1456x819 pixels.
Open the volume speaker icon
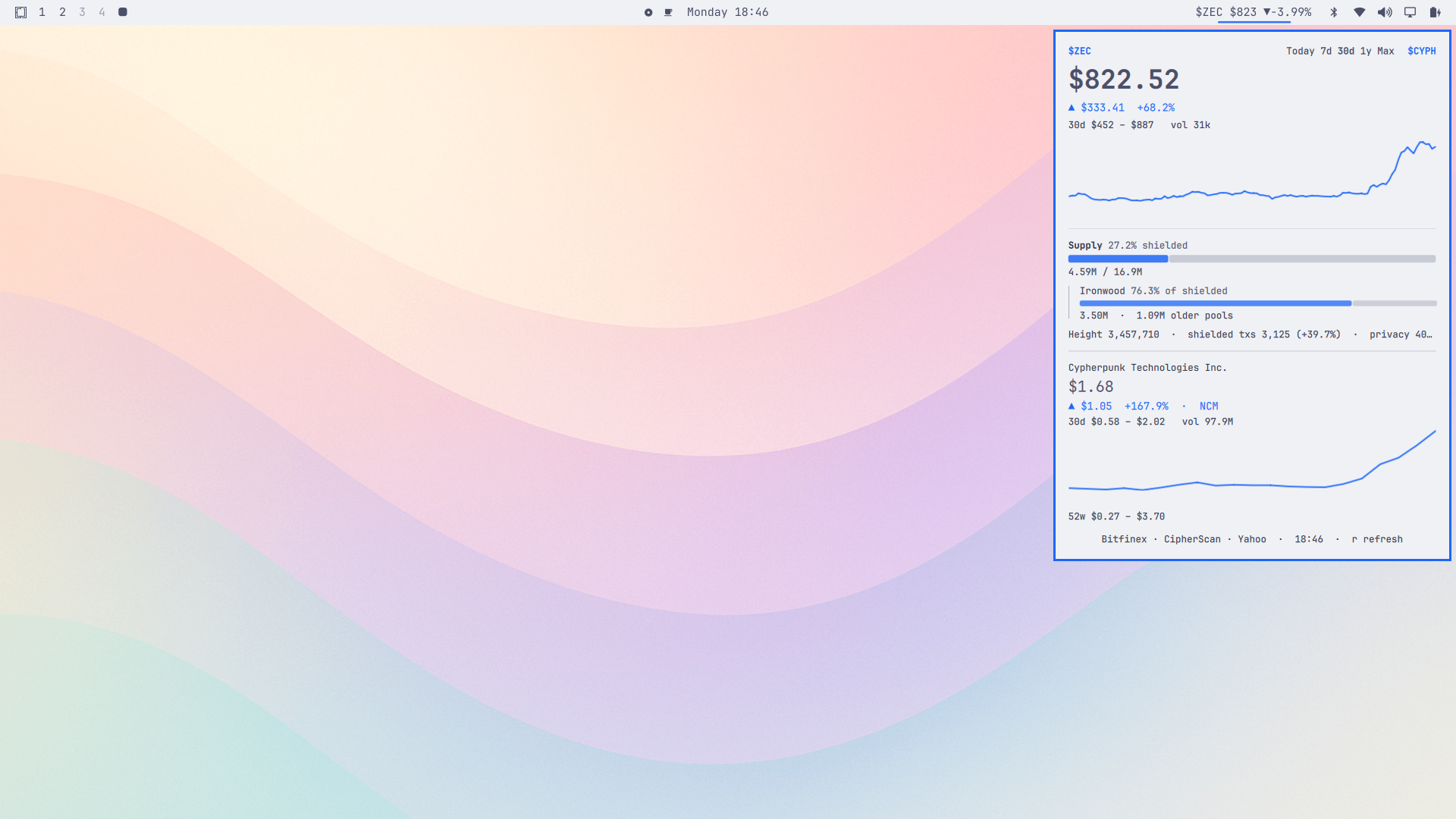click(x=1385, y=12)
